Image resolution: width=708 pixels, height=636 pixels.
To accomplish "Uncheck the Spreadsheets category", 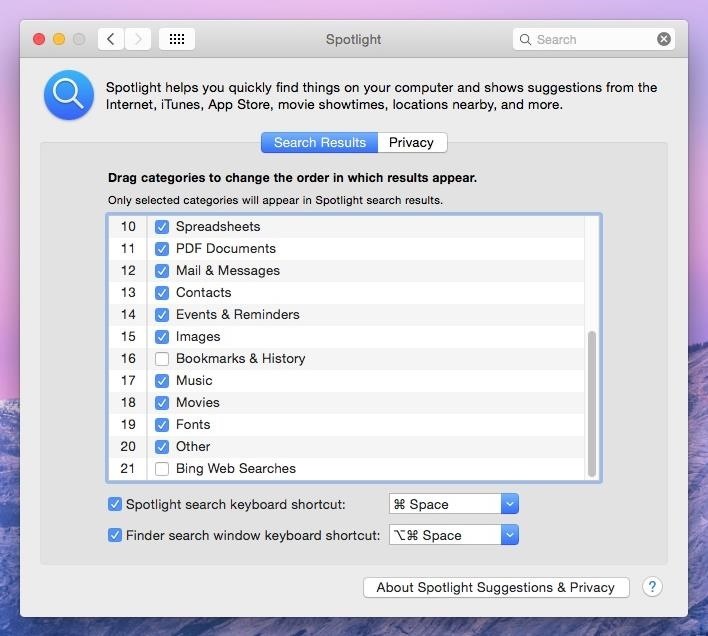I will [x=162, y=227].
